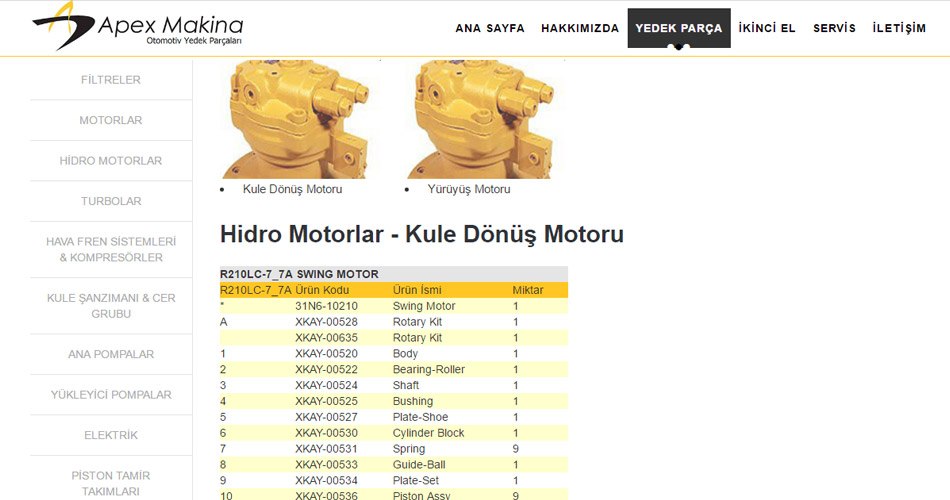Select the YEDEK PARÇA menu tab
This screenshot has width=950, height=500.
click(679, 28)
